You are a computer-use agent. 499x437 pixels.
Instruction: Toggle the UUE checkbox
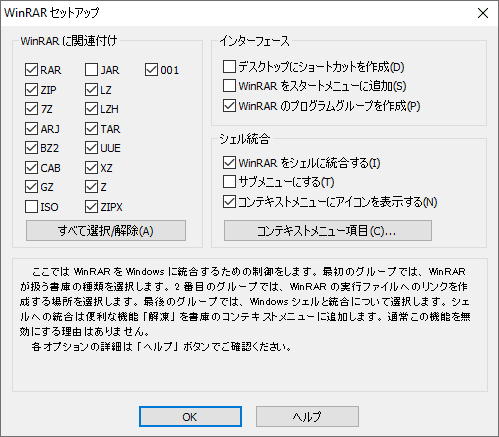(x=91, y=148)
